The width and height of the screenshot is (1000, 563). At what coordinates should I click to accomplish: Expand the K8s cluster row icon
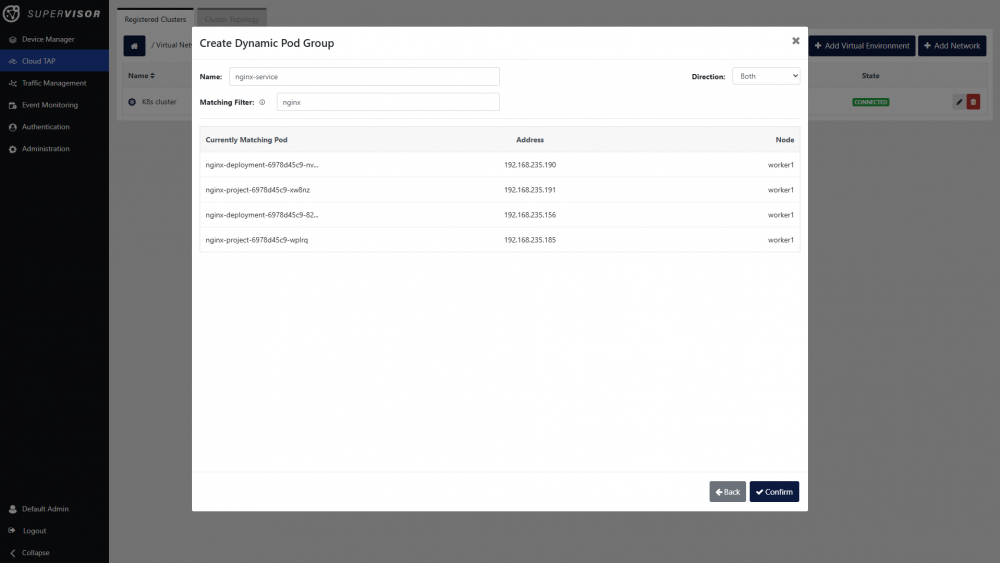(x=132, y=102)
